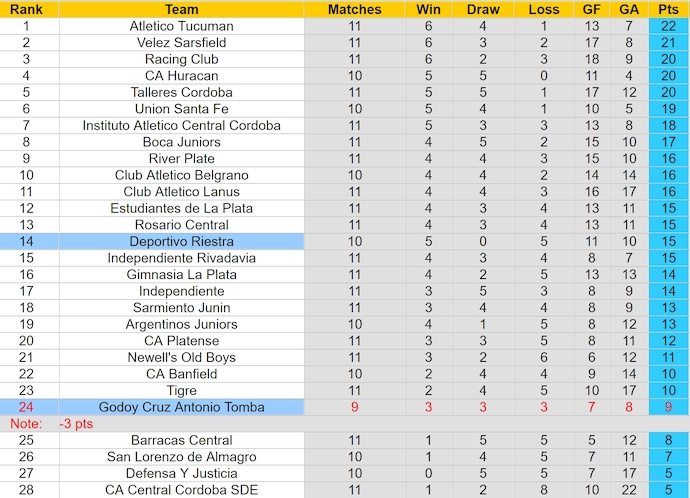Click the Pts column header
Viewport: 690px width, 498px height.
click(668, 9)
